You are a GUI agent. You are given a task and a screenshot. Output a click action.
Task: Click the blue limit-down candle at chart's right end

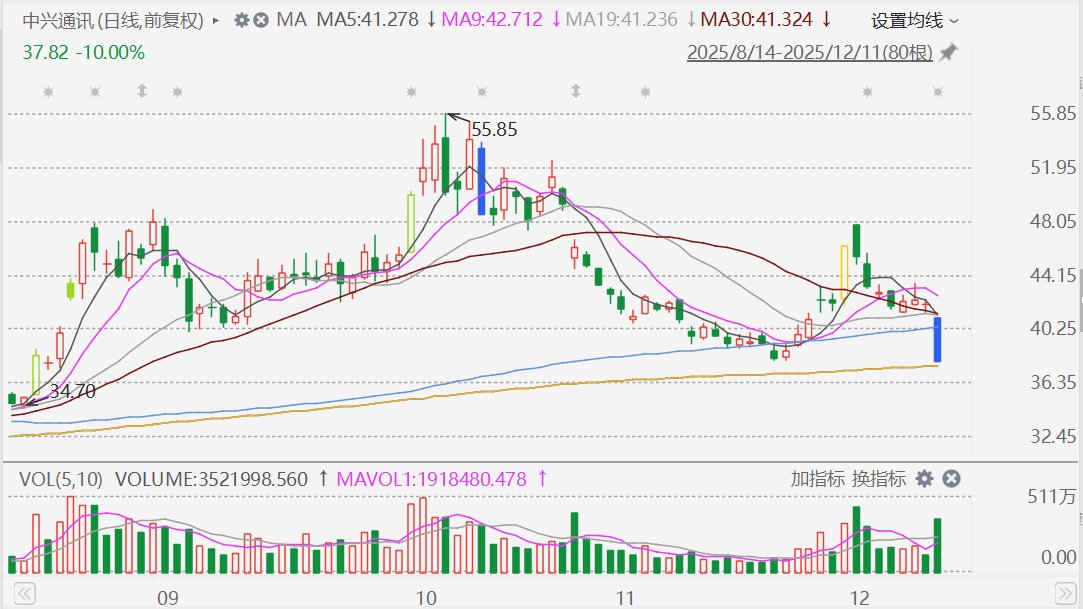938,340
